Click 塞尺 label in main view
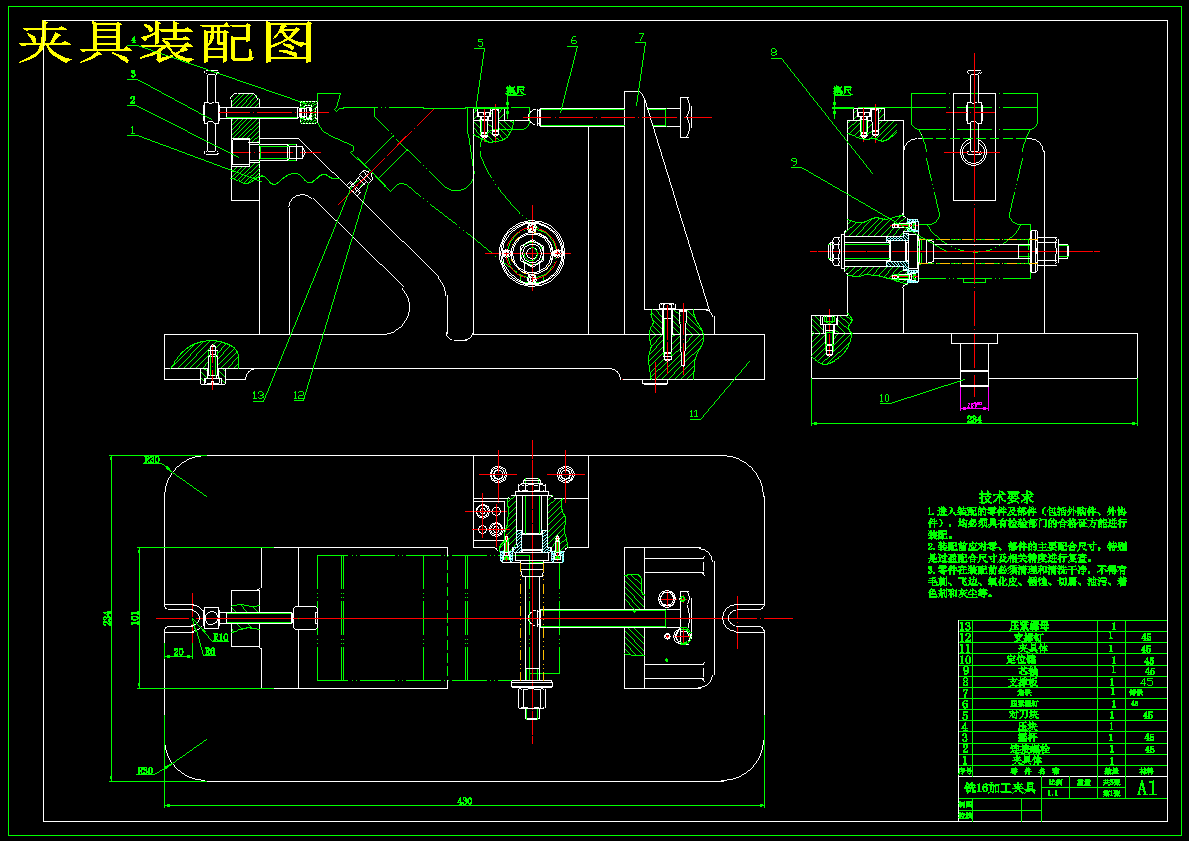 tap(516, 91)
